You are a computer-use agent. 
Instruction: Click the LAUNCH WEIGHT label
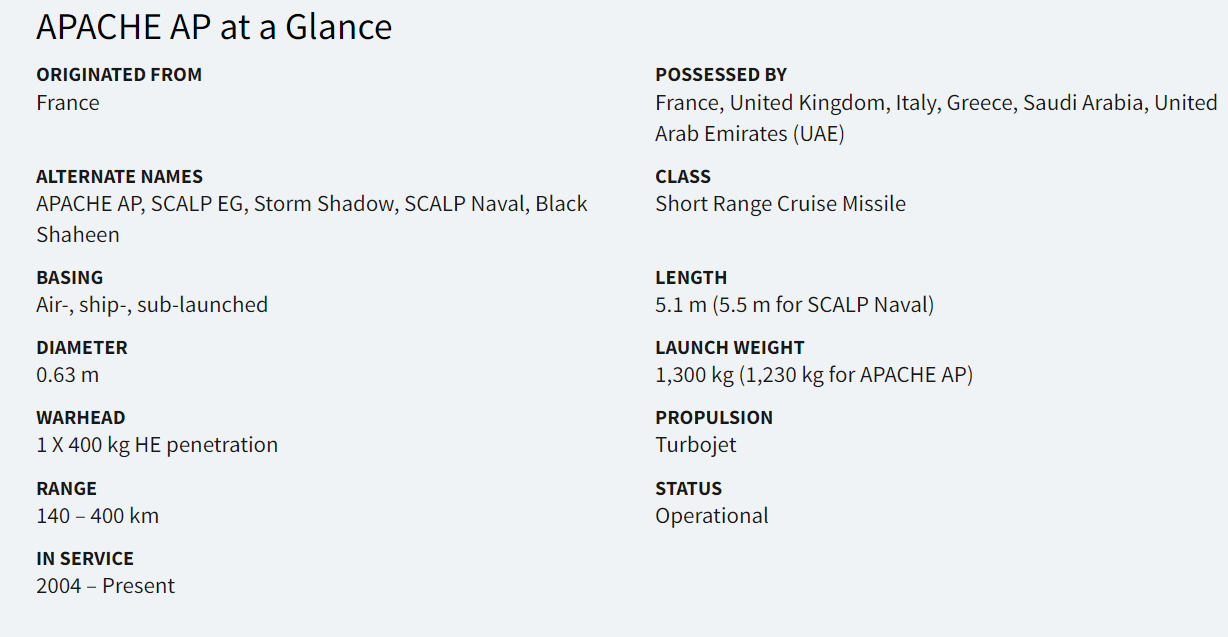[x=730, y=348]
